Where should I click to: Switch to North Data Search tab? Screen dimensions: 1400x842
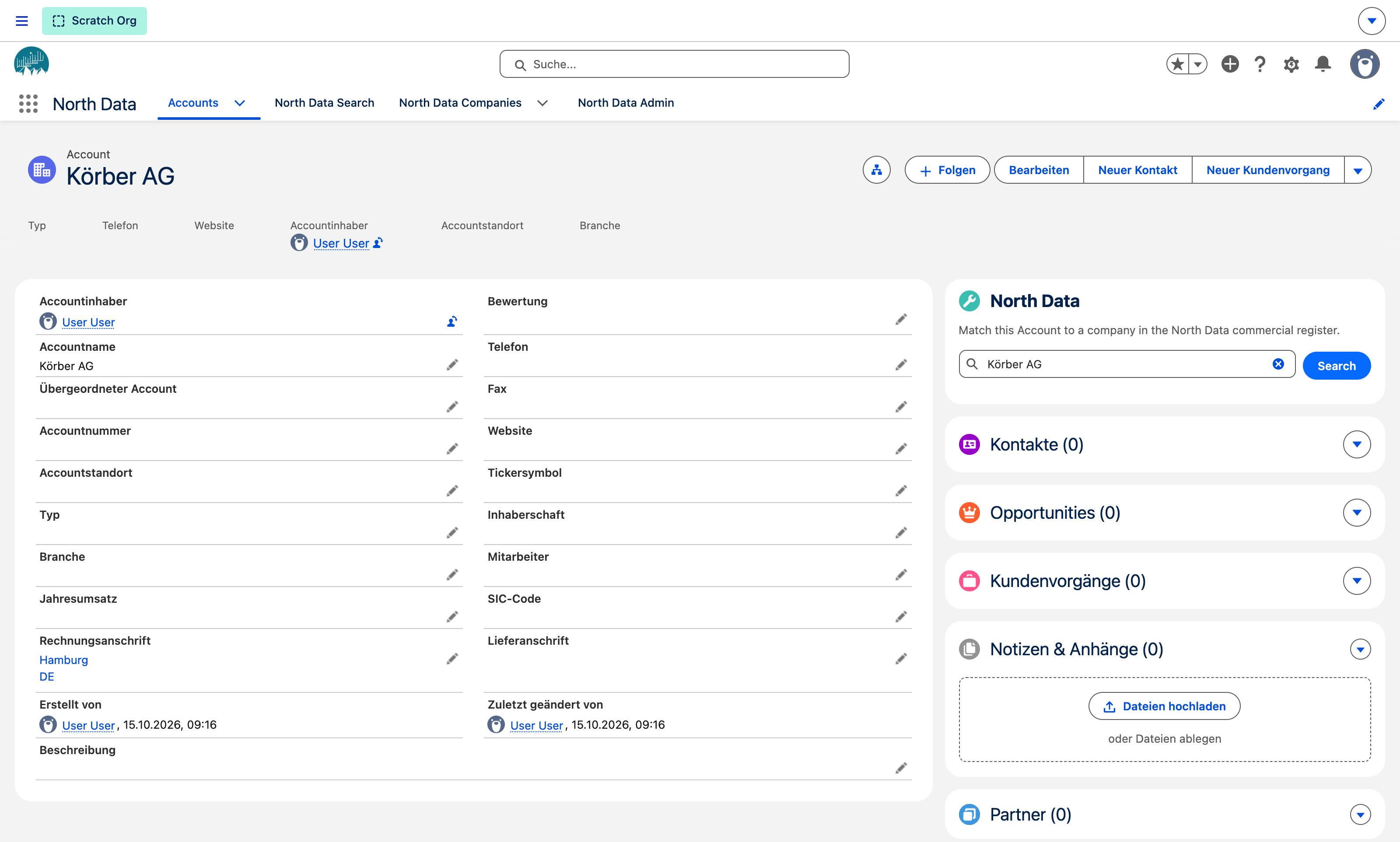[x=324, y=103]
